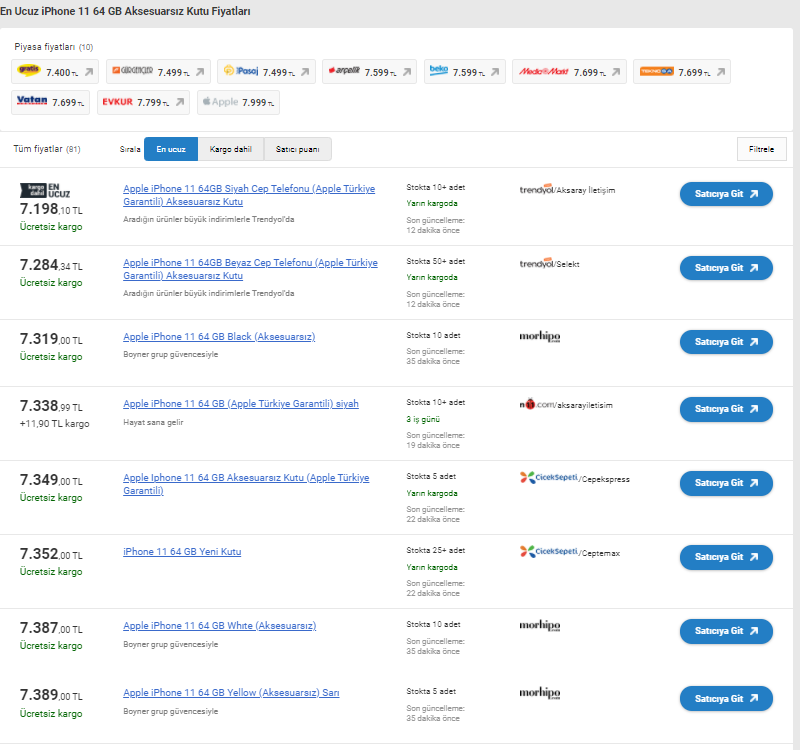The width and height of the screenshot is (800, 750).
Task: Click the ÇiçekSepeti/Ceptemax seller logo
Action: pos(570,552)
